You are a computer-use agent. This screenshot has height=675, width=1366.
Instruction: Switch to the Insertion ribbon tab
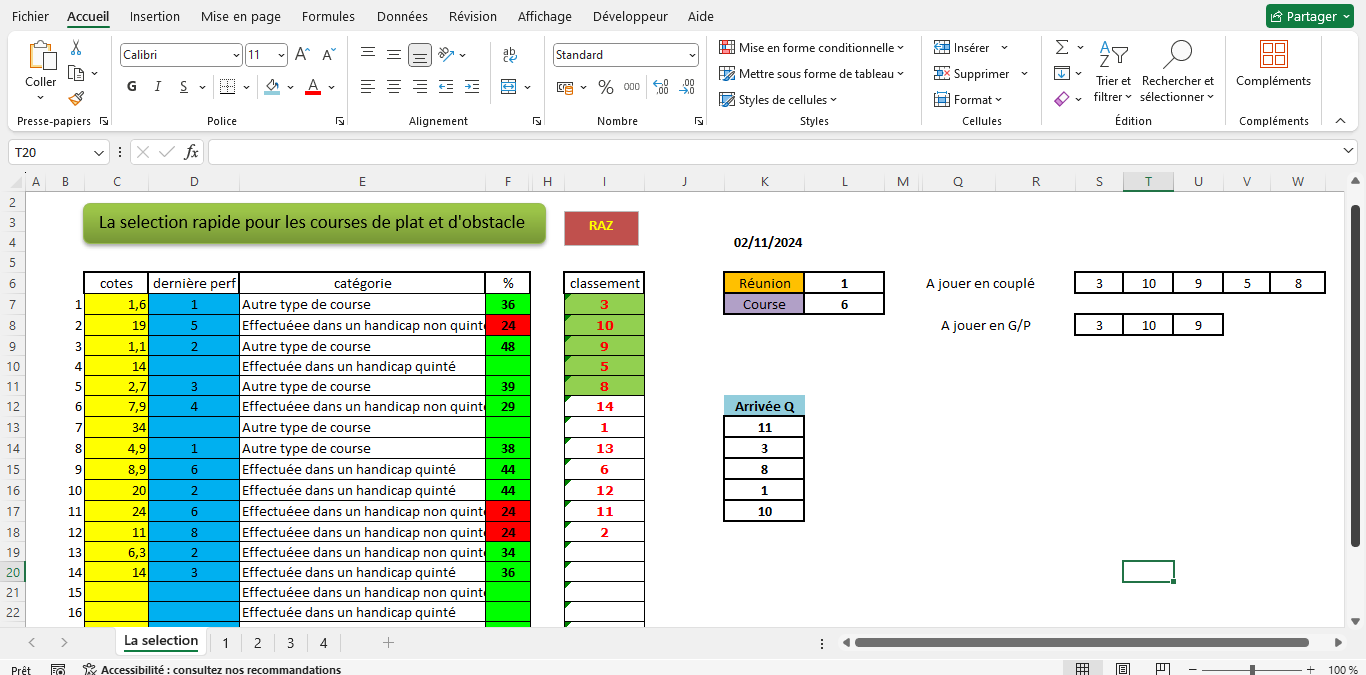point(155,16)
